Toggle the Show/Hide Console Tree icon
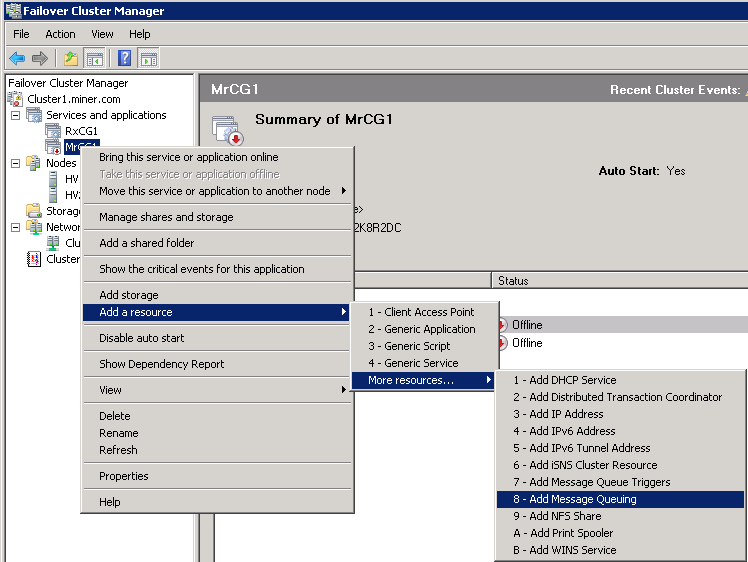The image size is (748, 562). click(x=94, y=58)
